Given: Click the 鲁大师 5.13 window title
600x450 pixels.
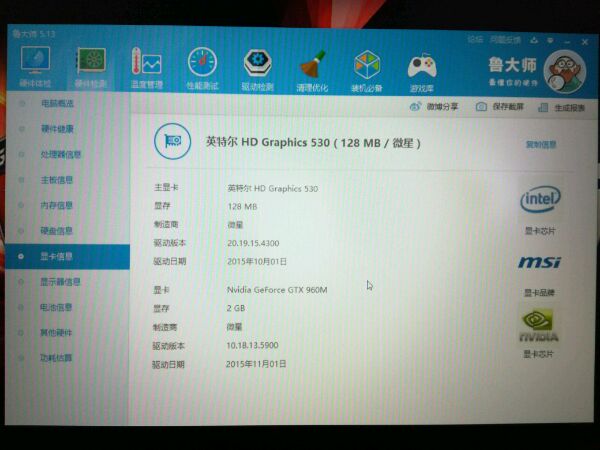Looking at the screenshot, I should point(34,34).
